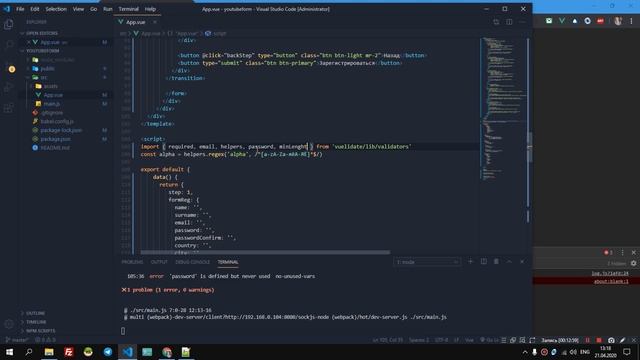Open the Help menu
Viewport: 640px width, 360px height.
[150, 9]
